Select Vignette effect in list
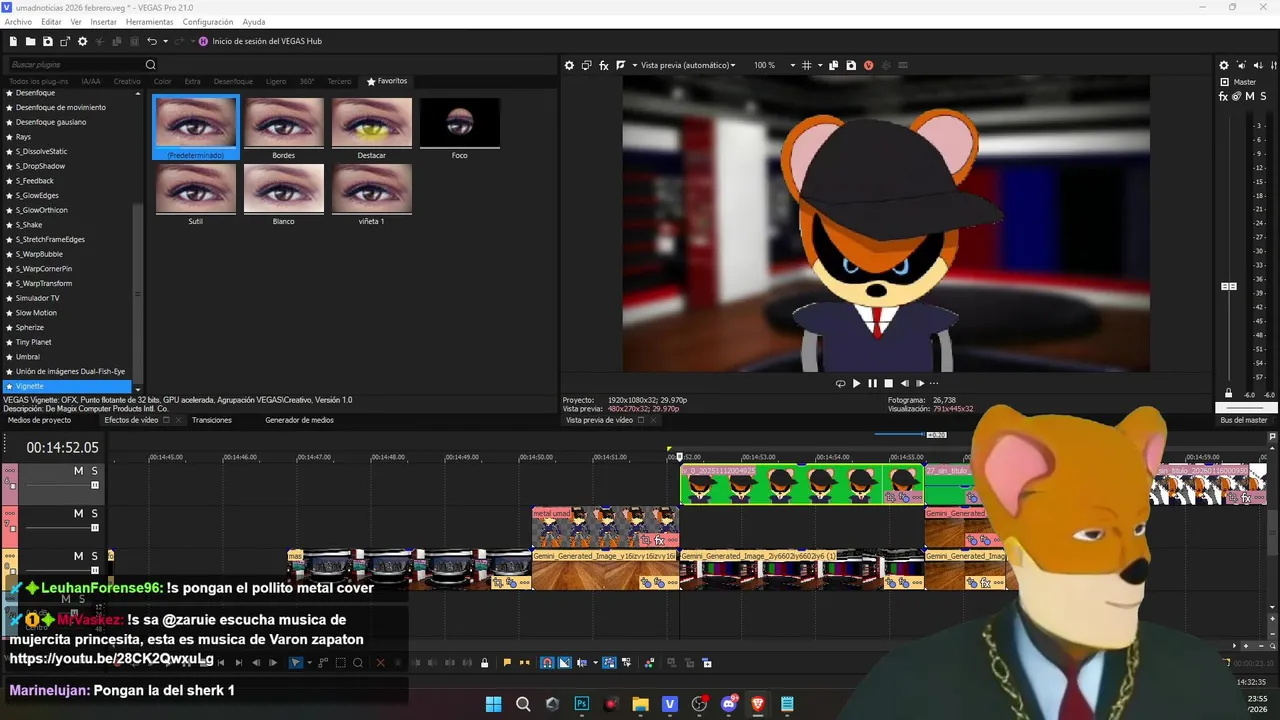This screenshot has width=1280, height=720. click(67, 386)
